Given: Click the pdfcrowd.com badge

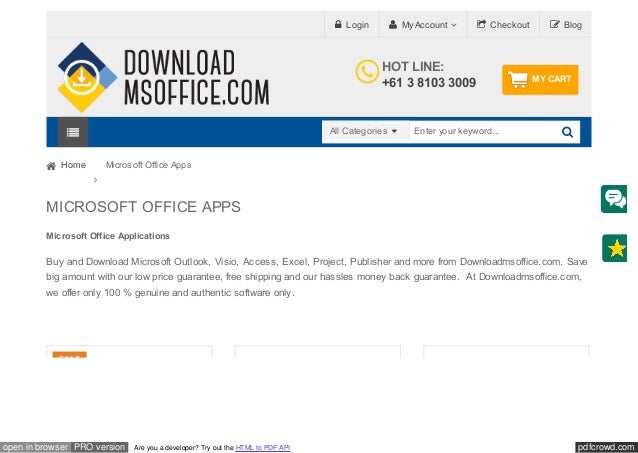Looking at the screenshot, I should [606, 447].
